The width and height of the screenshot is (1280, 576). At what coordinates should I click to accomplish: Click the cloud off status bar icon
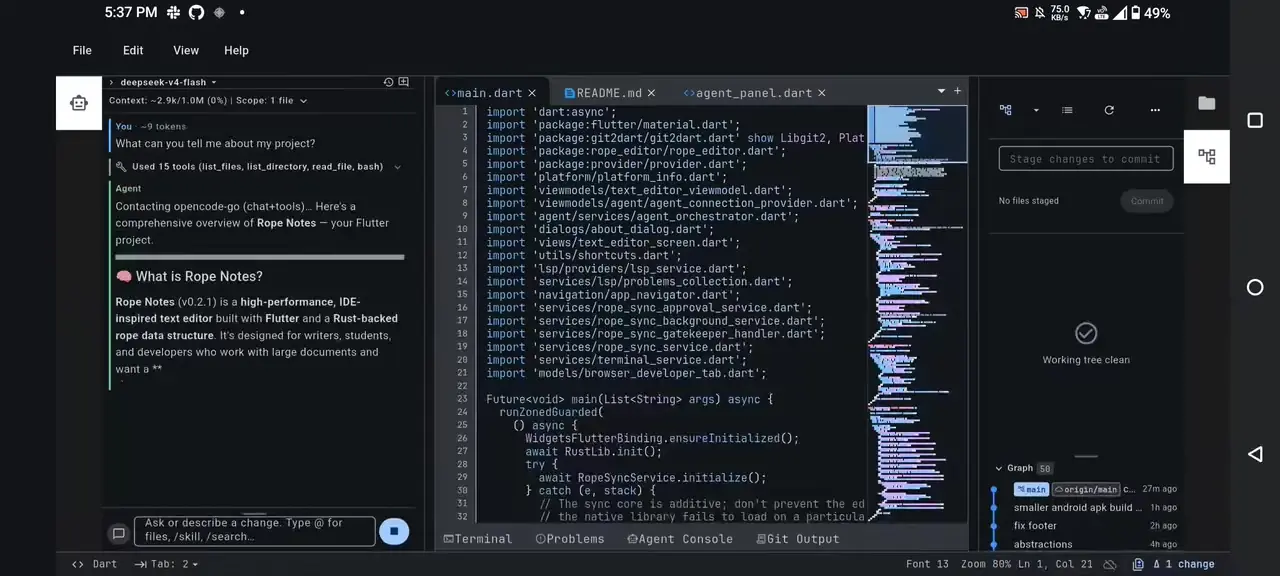(1110, 564)
